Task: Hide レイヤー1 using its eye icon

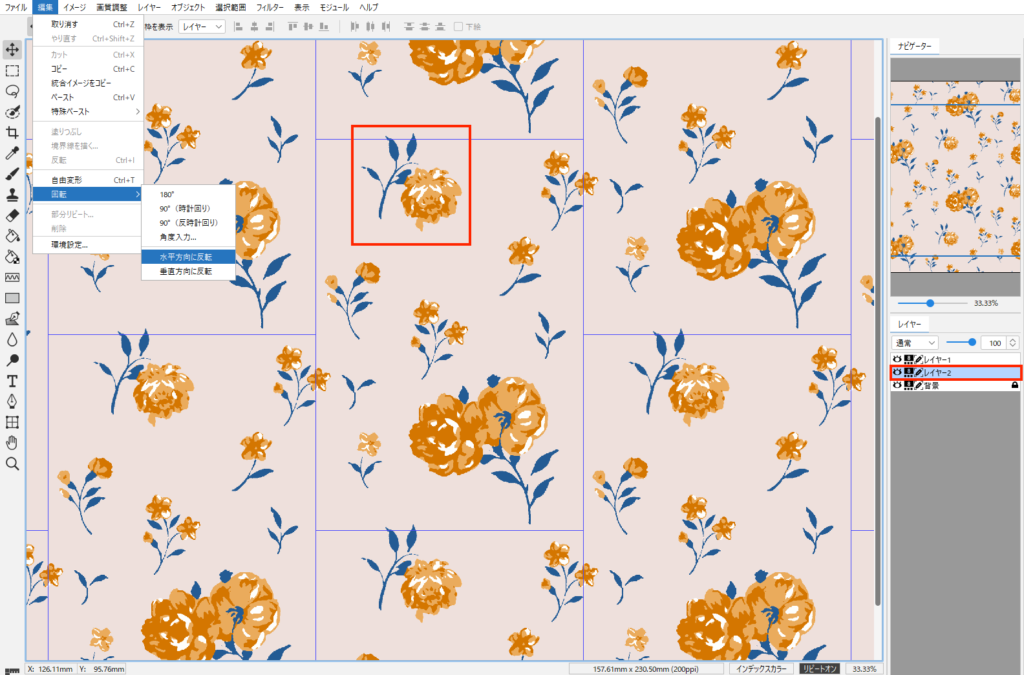Action: [x=897, y=360]
